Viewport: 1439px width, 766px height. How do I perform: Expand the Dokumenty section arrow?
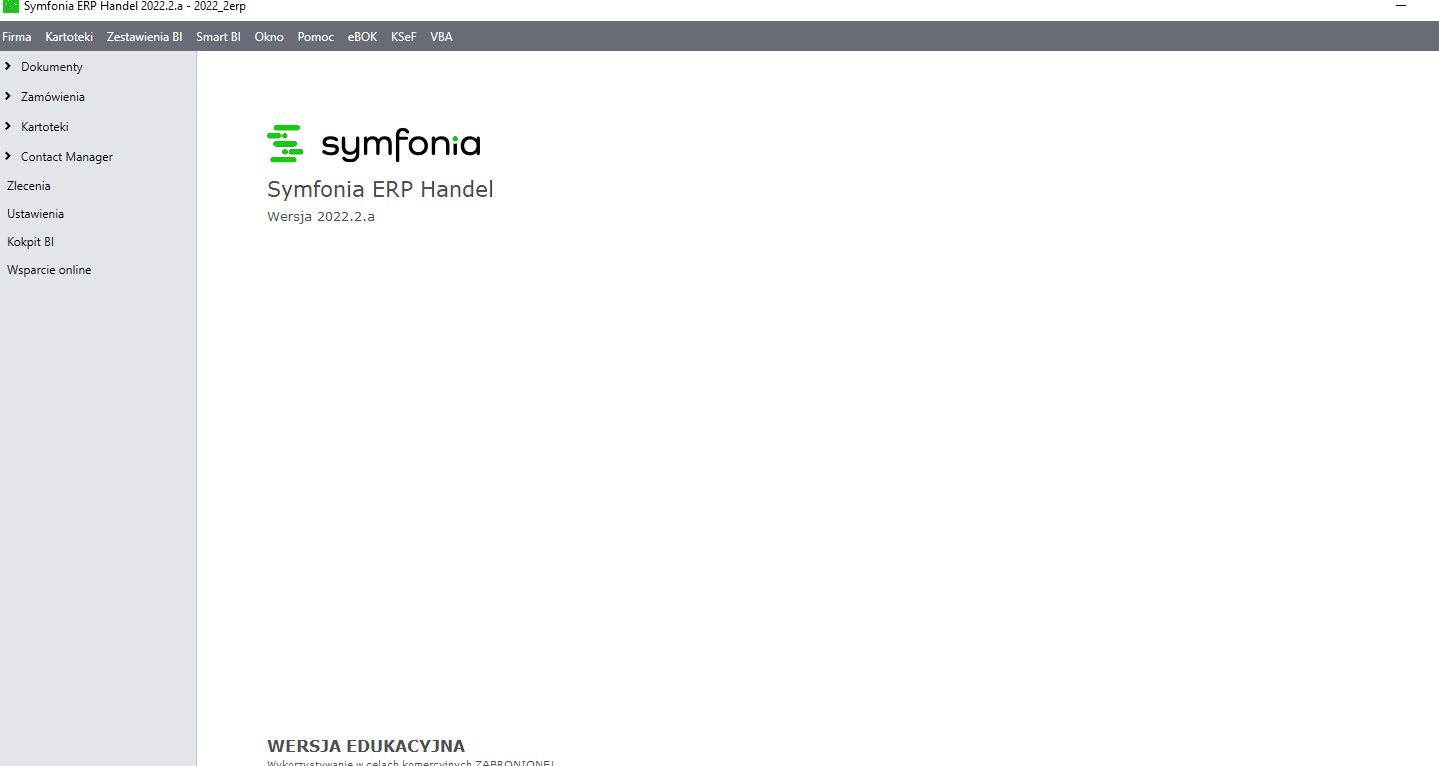(8, 67)
